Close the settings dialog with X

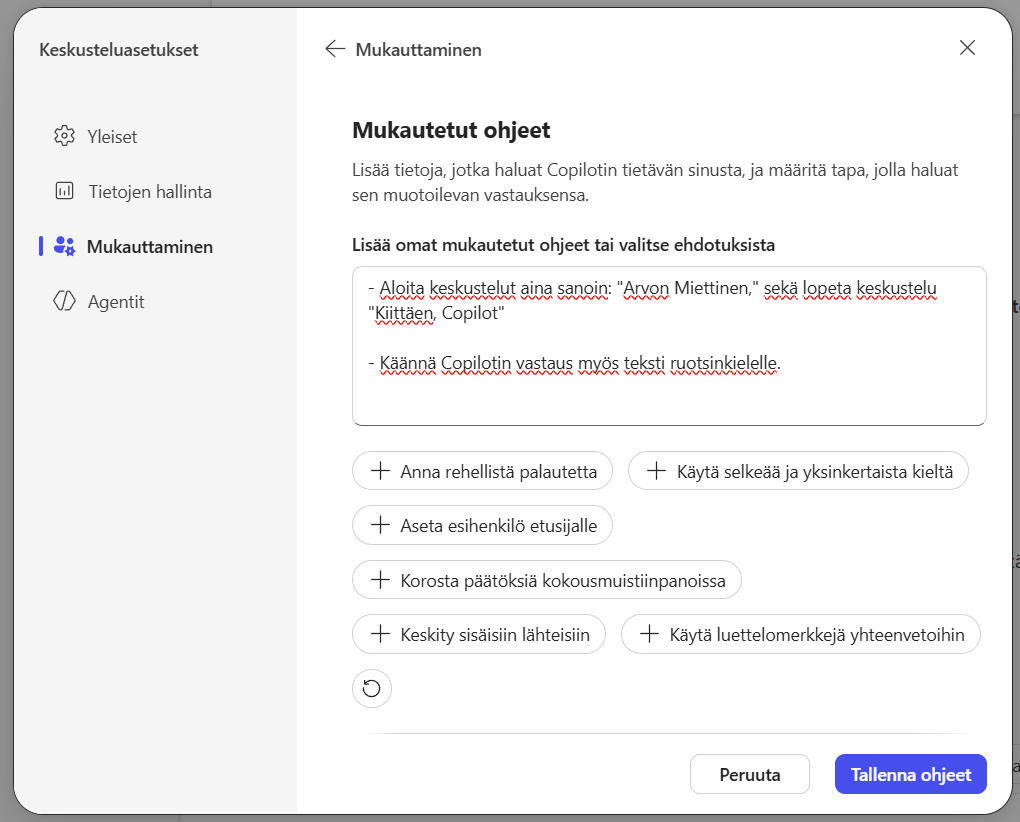point(967,48)
